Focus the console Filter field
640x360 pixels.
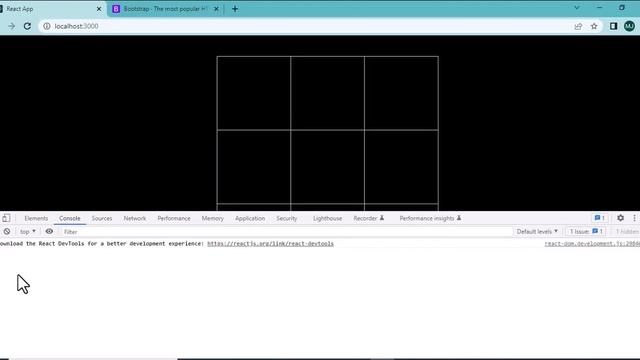286,231
